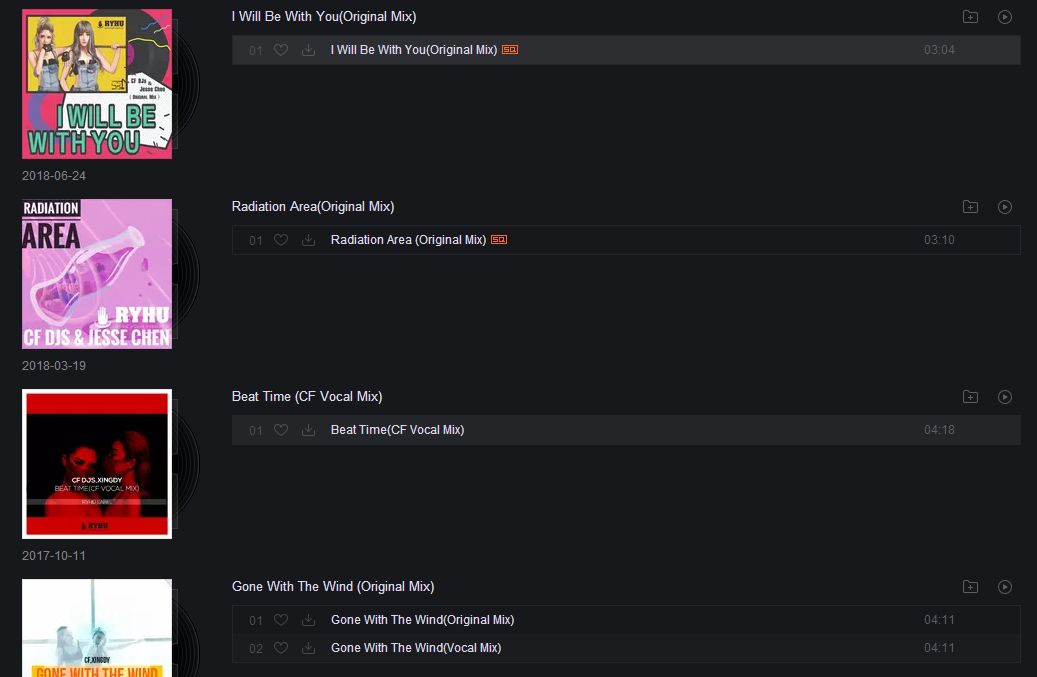Favorite the Radiation Area track with heart
The height and width of the screenshot is (677, 1037).
coord(281,240)
